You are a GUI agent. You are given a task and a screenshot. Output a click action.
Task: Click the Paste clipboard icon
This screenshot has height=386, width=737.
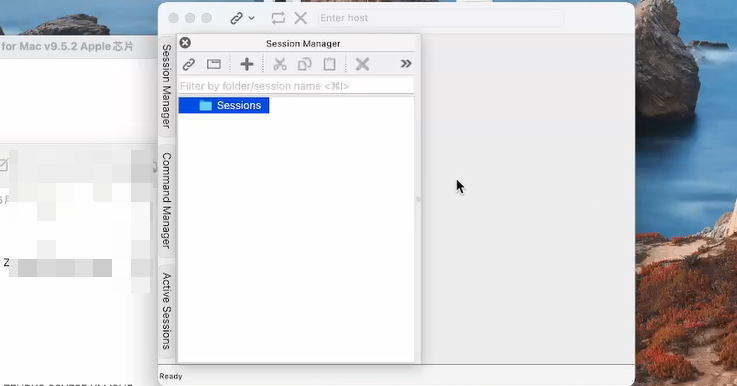coord(329,64)
